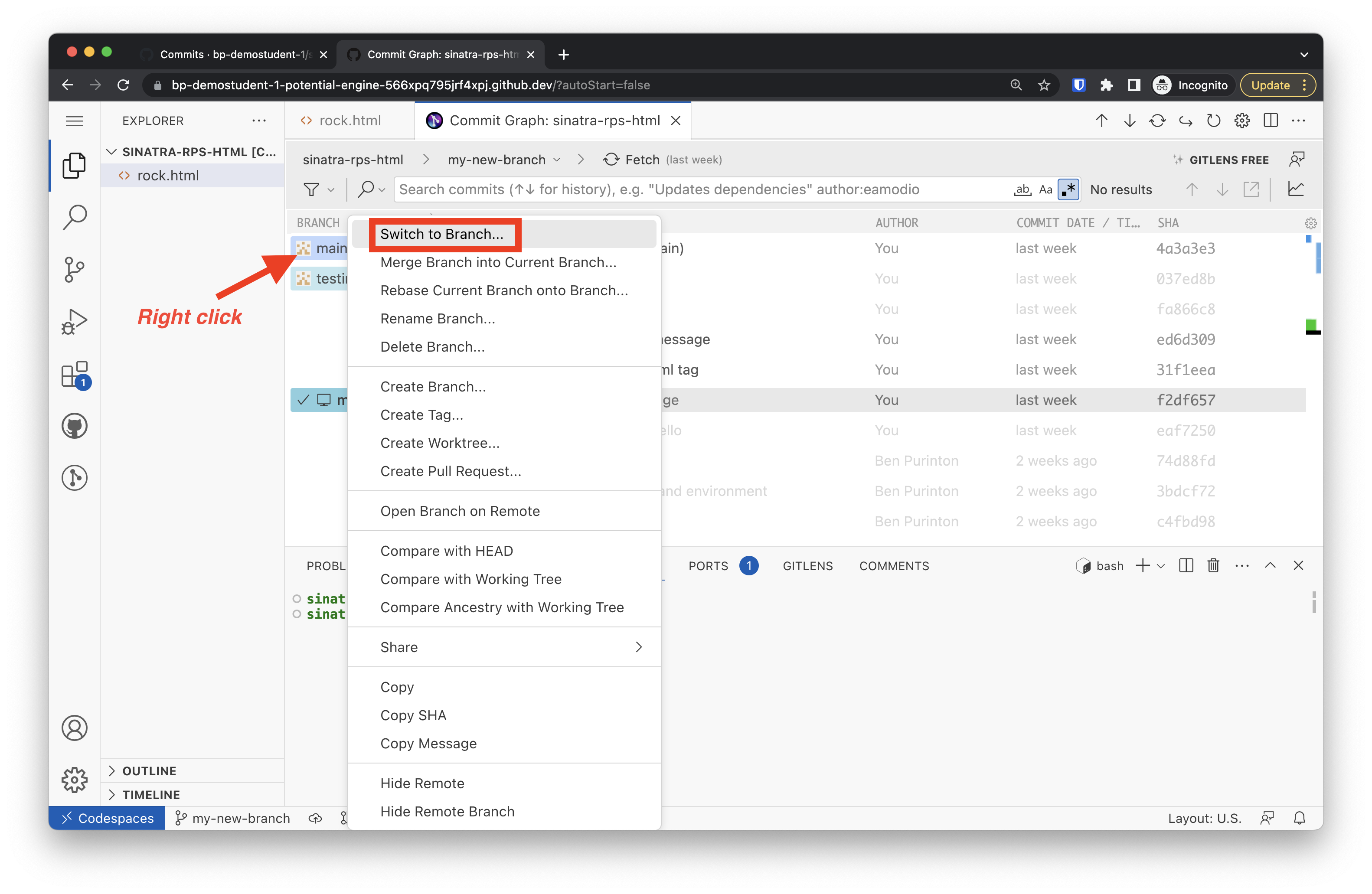The height and width of the screenshot is (894, 1372).
Task: Expand the TIMELINE section
Action: [x=151, y=794]
